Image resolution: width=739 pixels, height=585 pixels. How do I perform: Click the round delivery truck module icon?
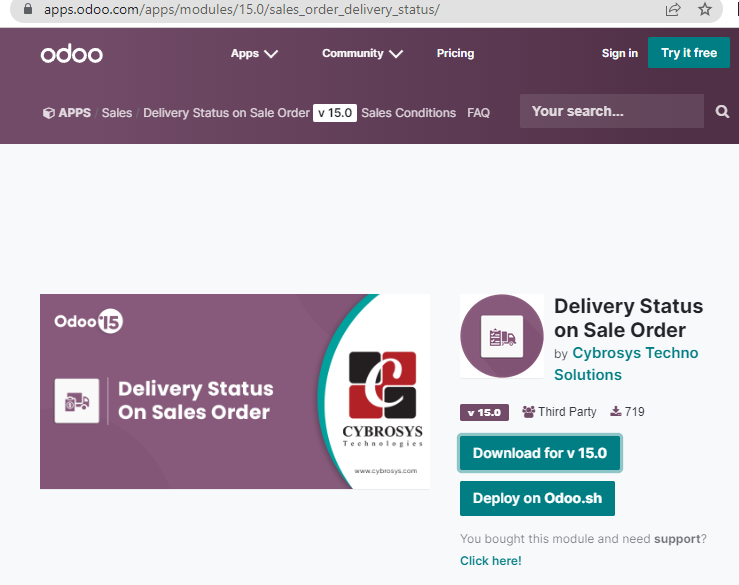point(502,336)
